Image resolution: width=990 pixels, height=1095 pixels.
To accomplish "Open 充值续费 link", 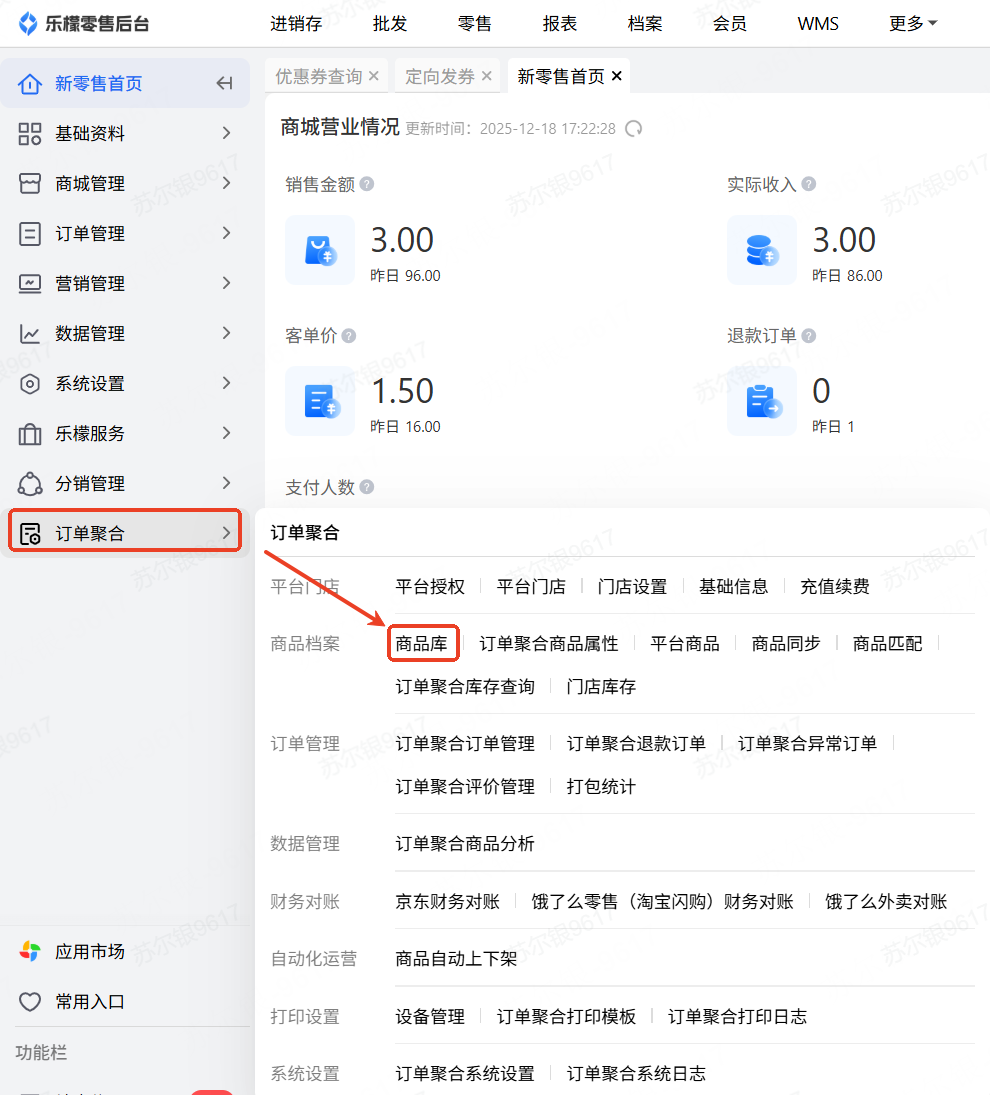I will point(835,586).
